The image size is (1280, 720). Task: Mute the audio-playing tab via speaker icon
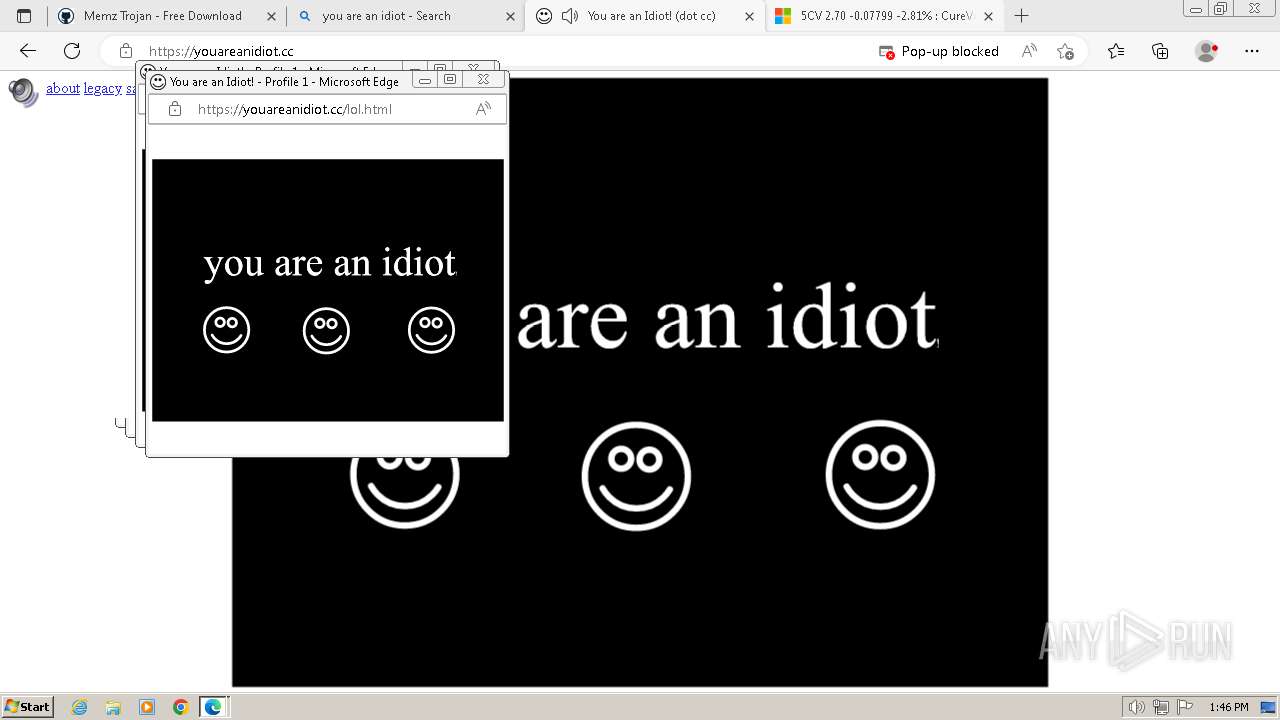[570, 16]
